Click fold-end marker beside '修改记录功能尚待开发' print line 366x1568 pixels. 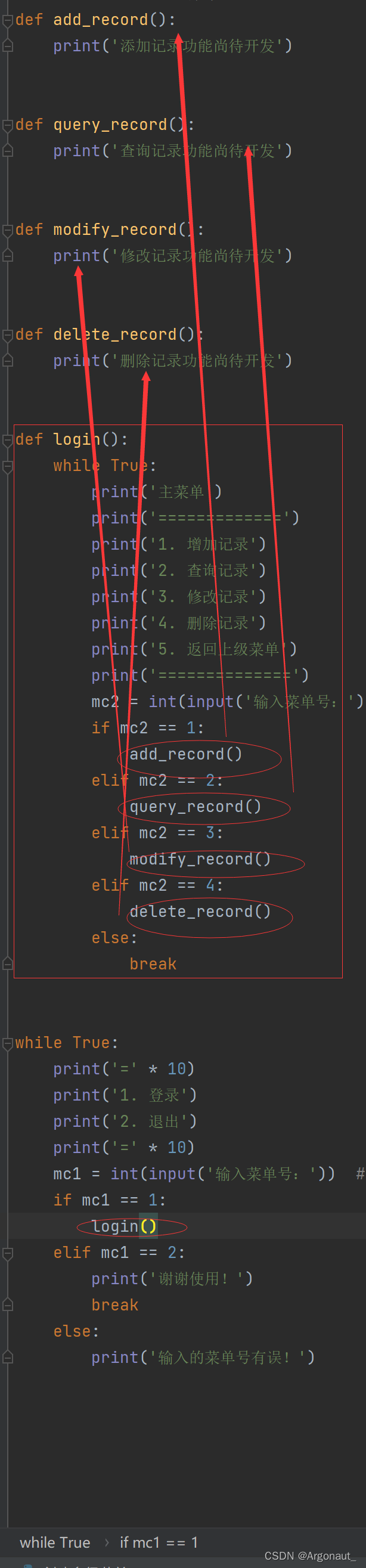tap(8, 256)
